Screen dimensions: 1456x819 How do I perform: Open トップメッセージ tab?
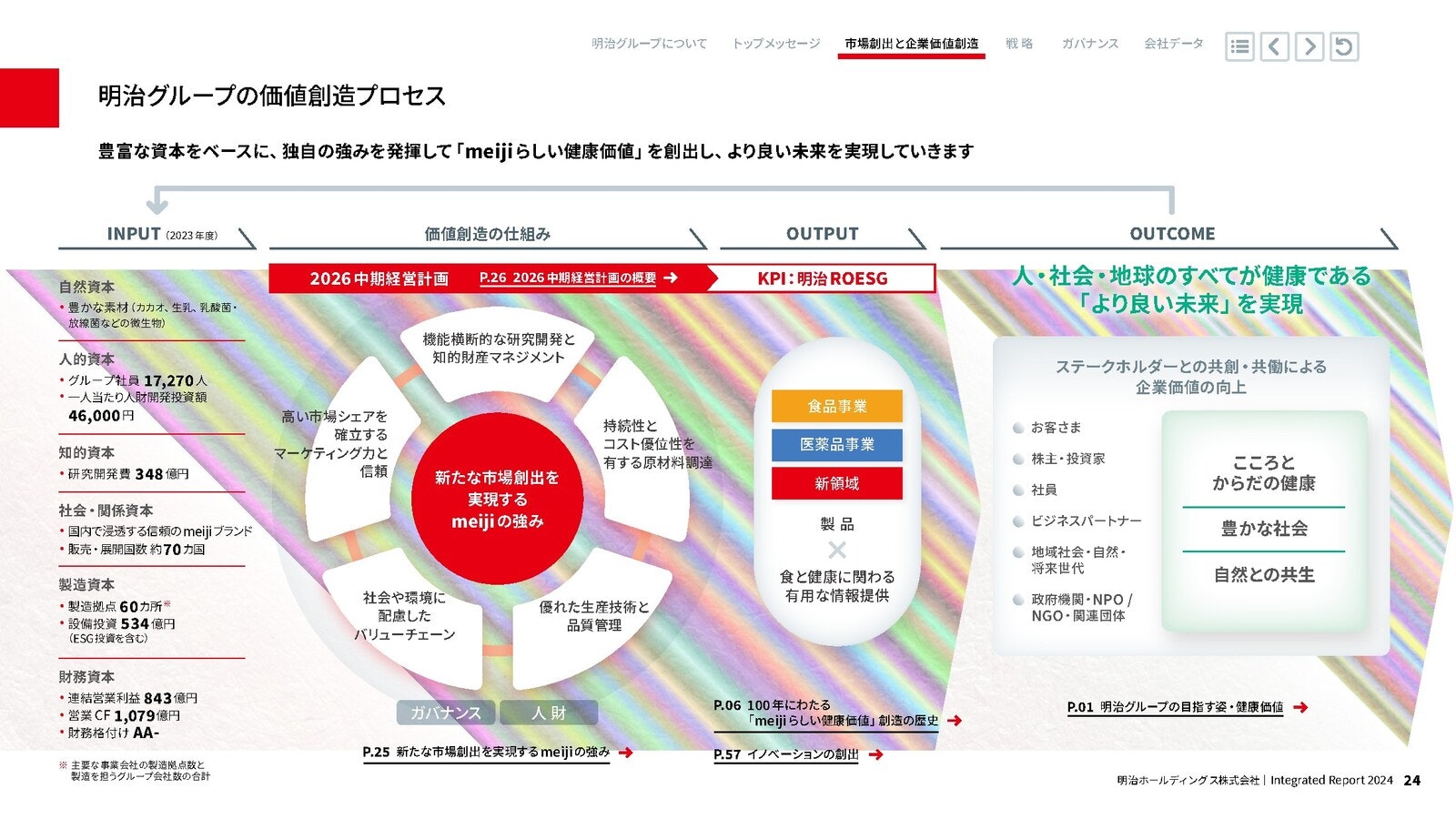[x=776, y=44]
